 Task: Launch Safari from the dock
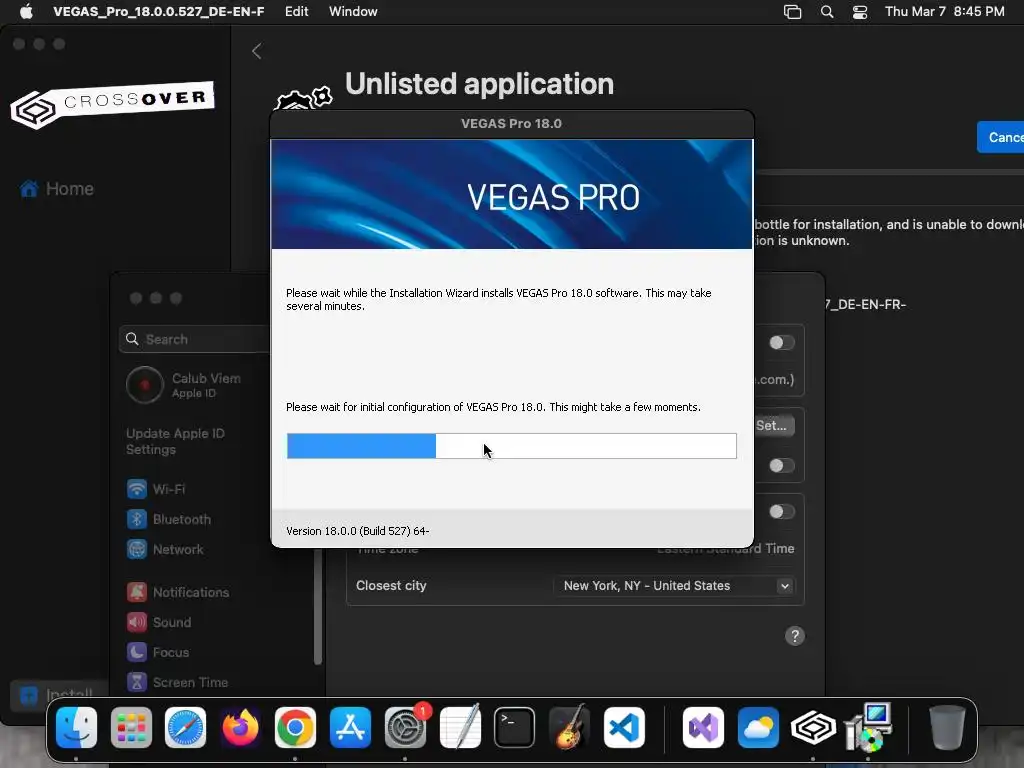click(x=185, y=727)
